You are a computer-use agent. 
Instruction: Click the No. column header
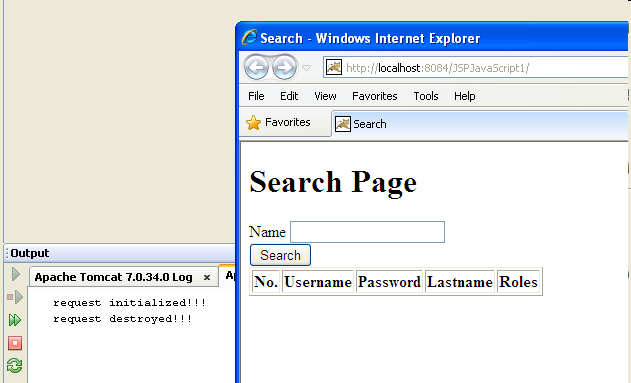point(266,282)
